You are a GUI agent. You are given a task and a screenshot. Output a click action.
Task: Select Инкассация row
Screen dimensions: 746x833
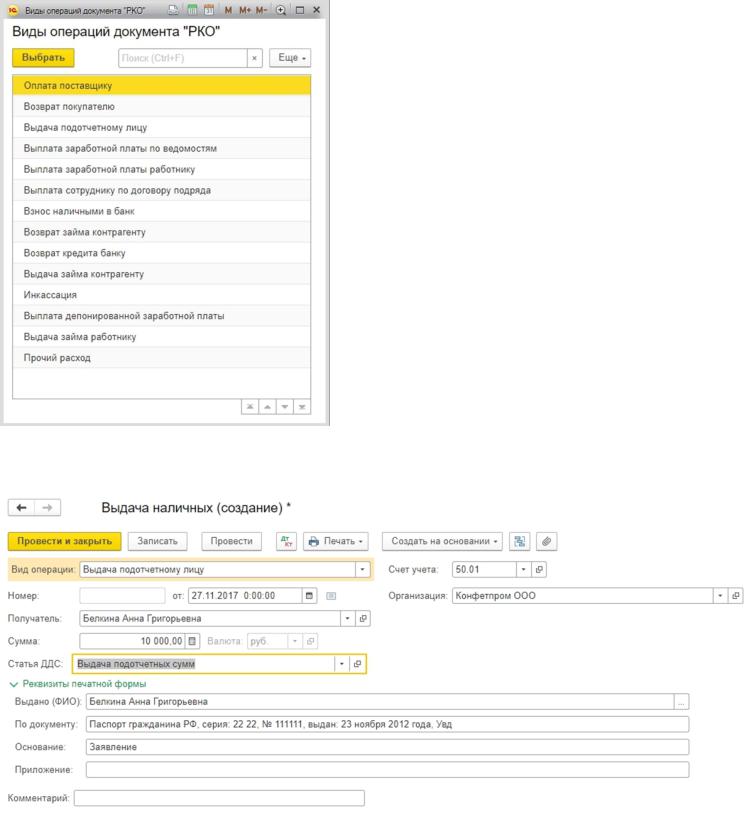coord(162,295)
